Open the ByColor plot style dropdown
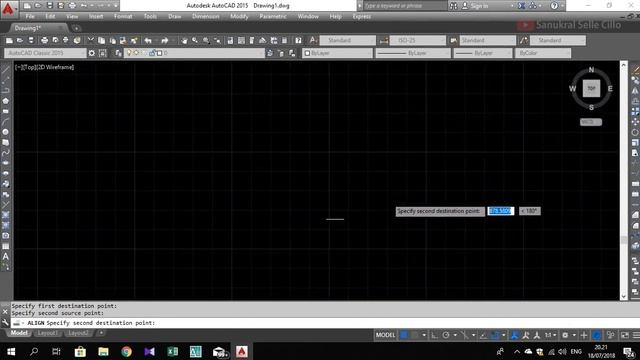The image size is (640, 360). 542,53
